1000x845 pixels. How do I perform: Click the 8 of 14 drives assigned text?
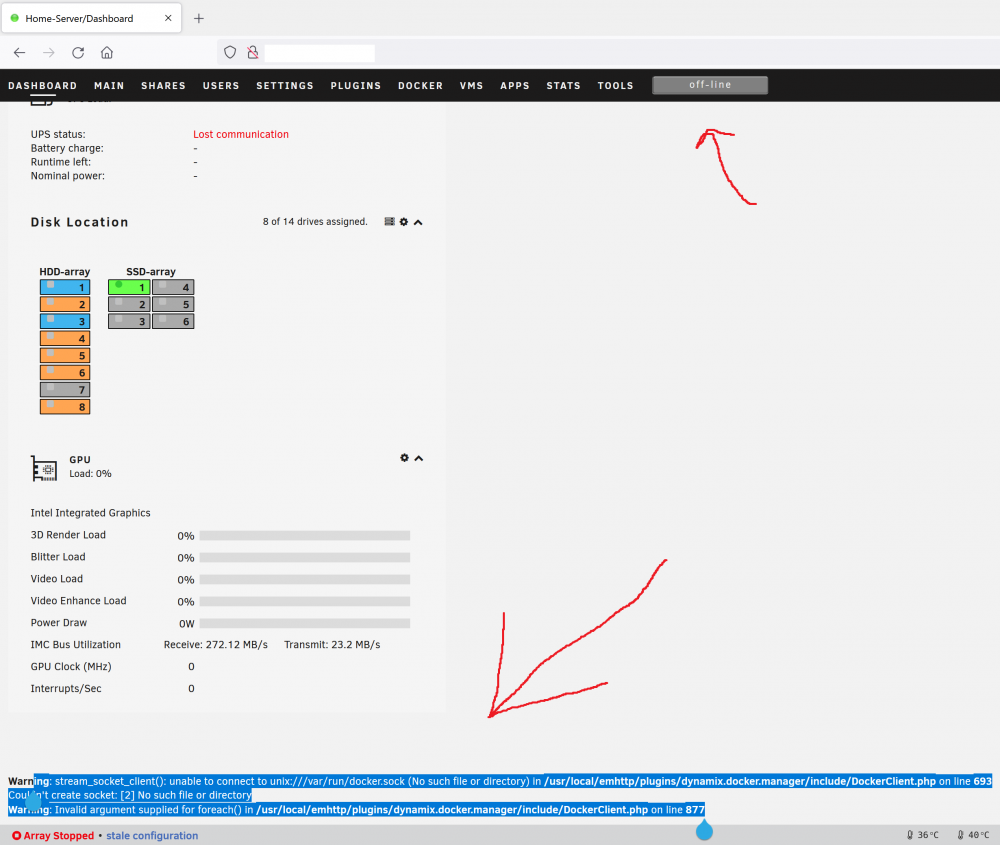(x=315, y=222)
